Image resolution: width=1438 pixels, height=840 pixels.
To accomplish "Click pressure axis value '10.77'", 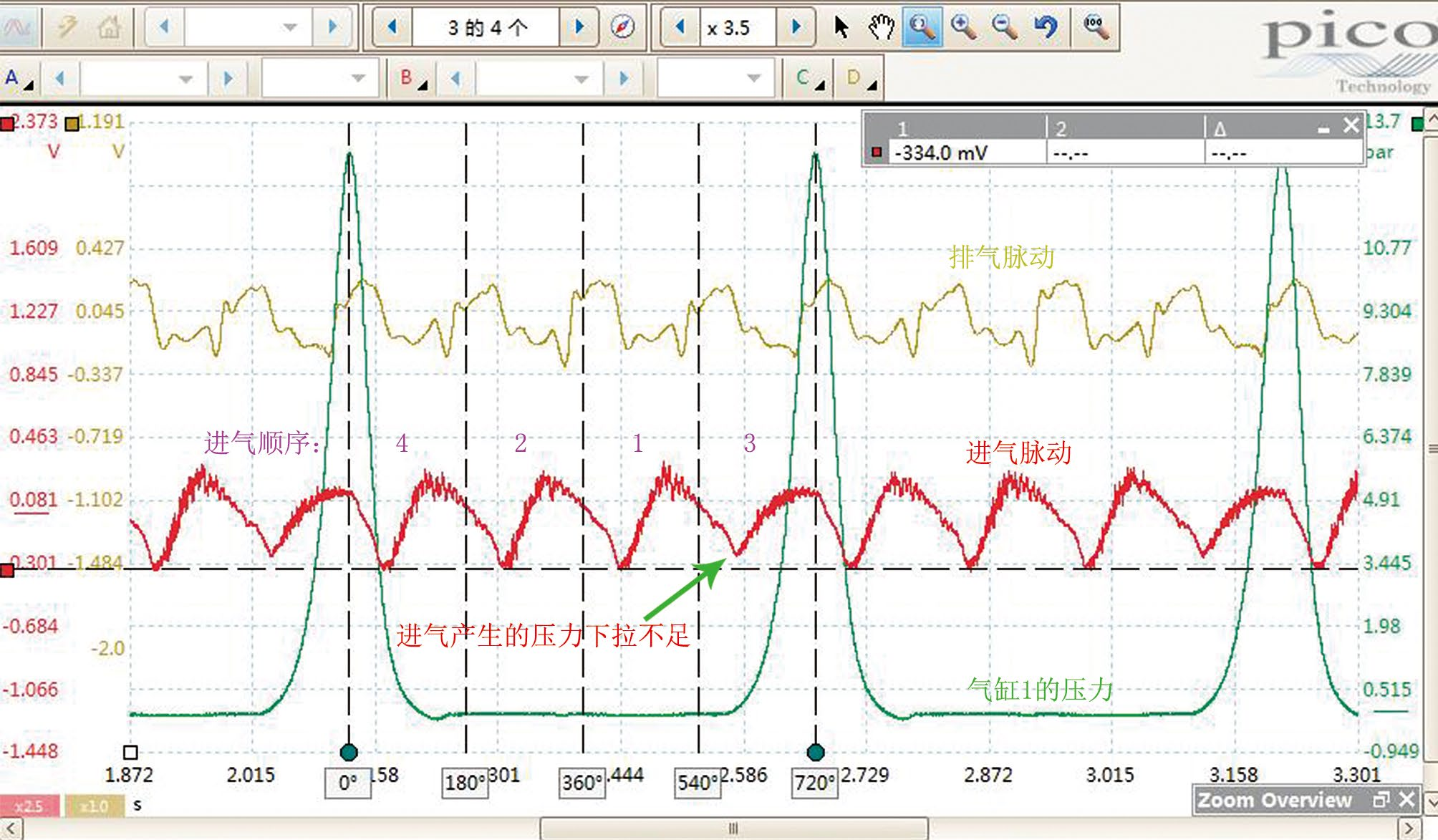I will (1387, 248).
